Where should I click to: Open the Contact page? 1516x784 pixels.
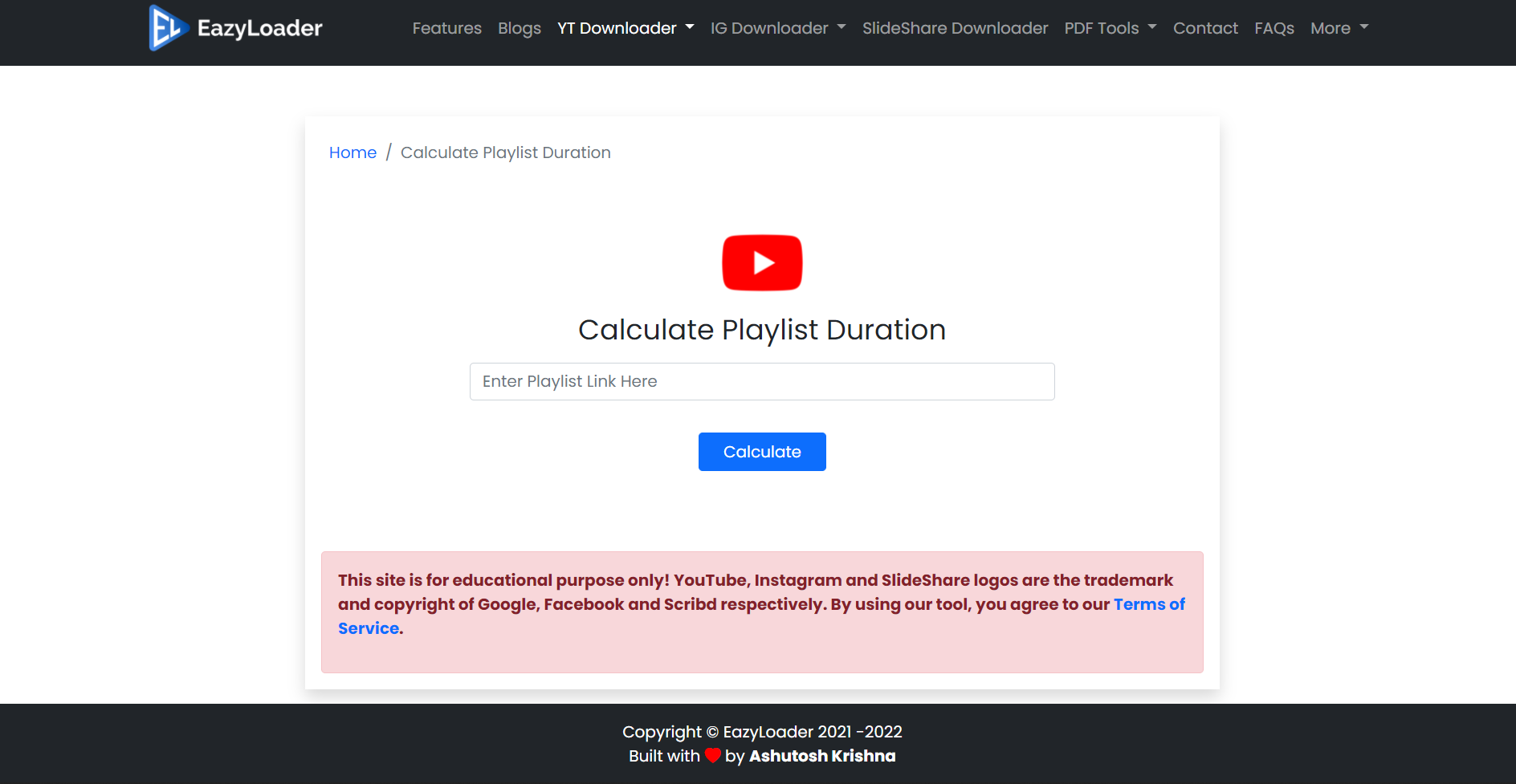[1205, 28]
